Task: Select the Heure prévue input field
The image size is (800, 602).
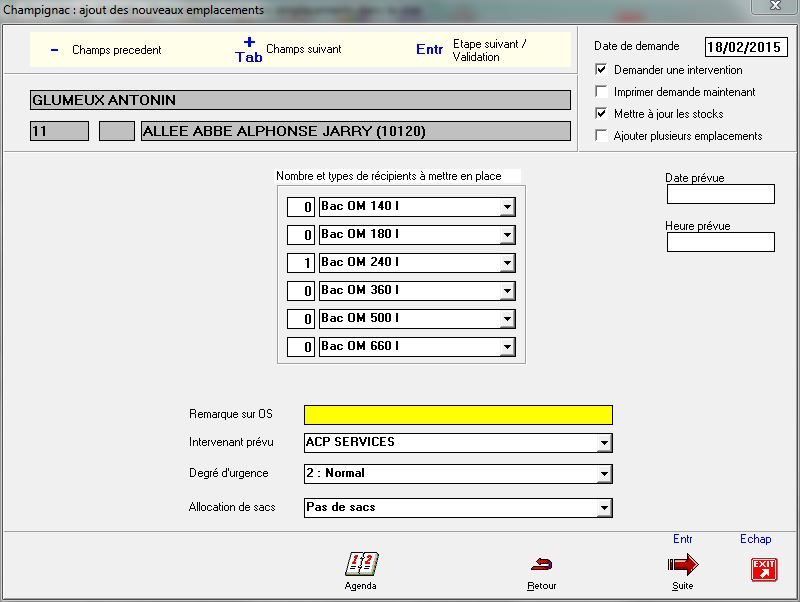Action: click(x=720, y=242)
